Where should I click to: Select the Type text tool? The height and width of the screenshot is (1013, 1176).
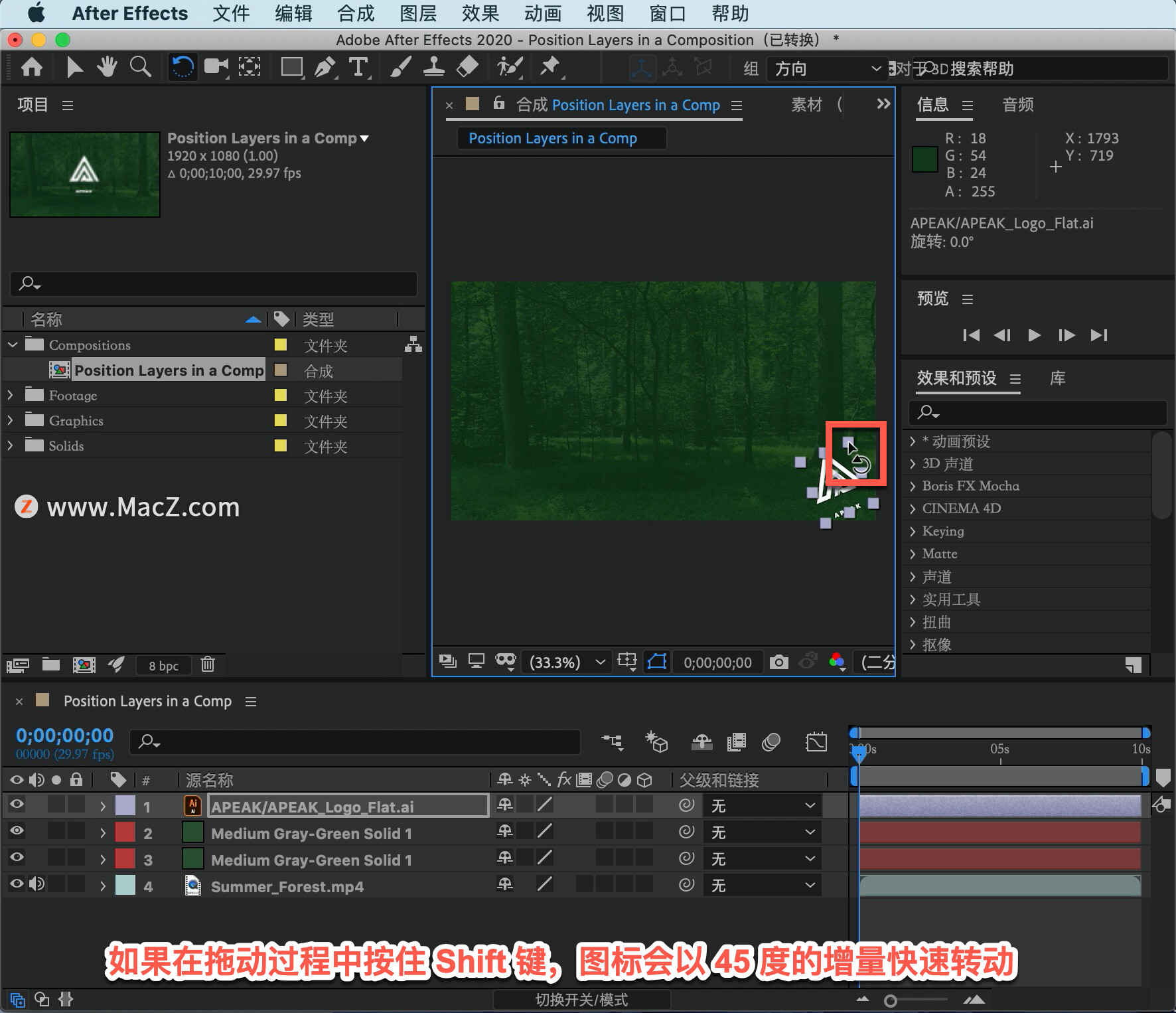click(x=358, y=67)
